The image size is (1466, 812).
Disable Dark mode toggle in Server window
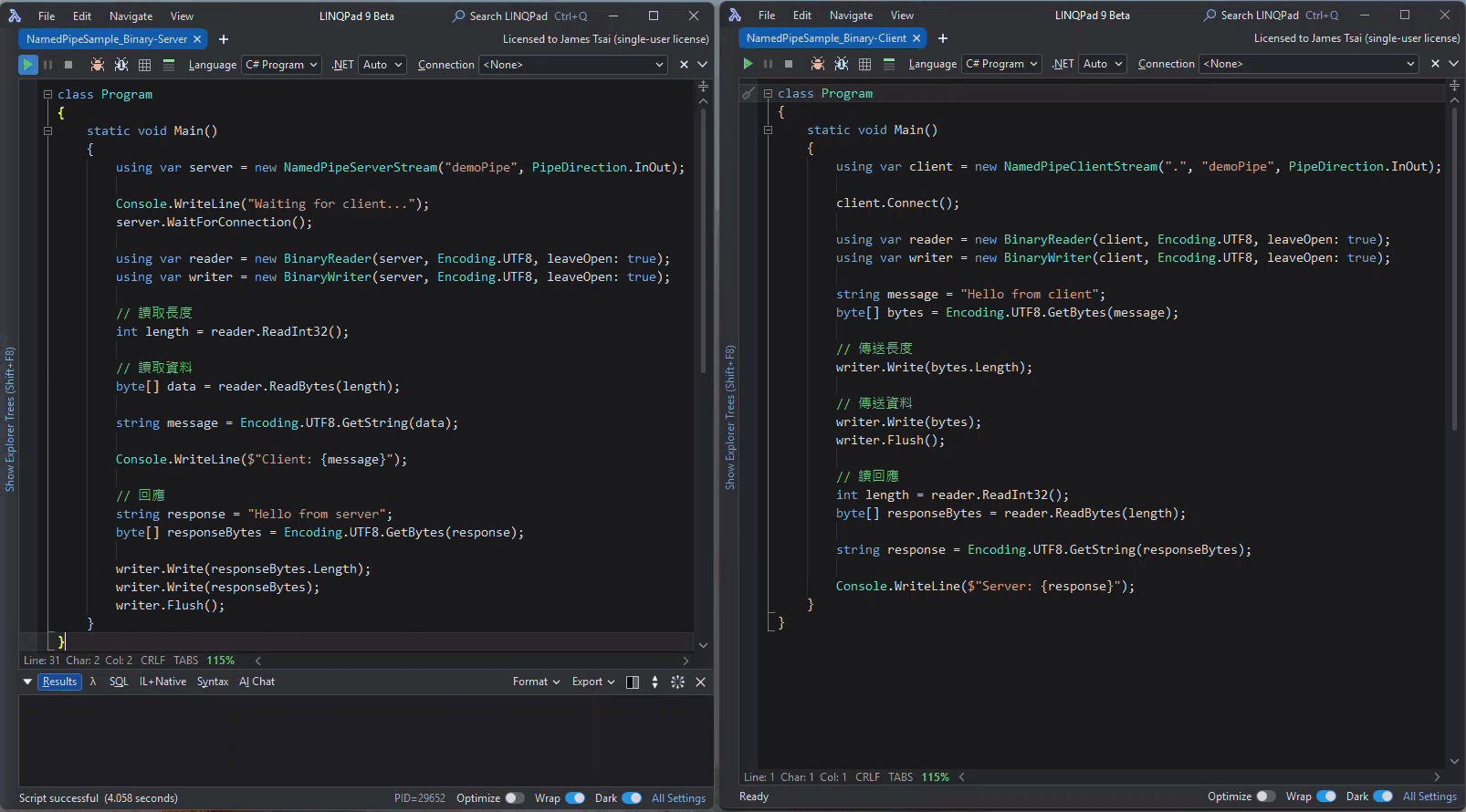632,798
